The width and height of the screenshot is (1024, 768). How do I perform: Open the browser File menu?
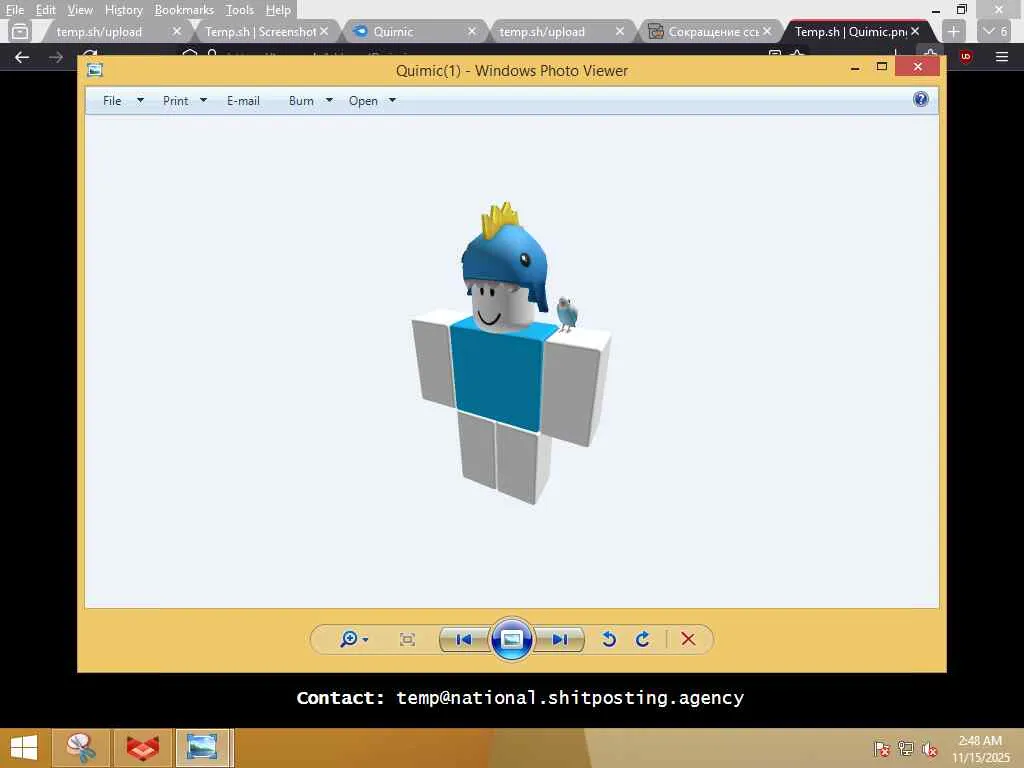14,10
